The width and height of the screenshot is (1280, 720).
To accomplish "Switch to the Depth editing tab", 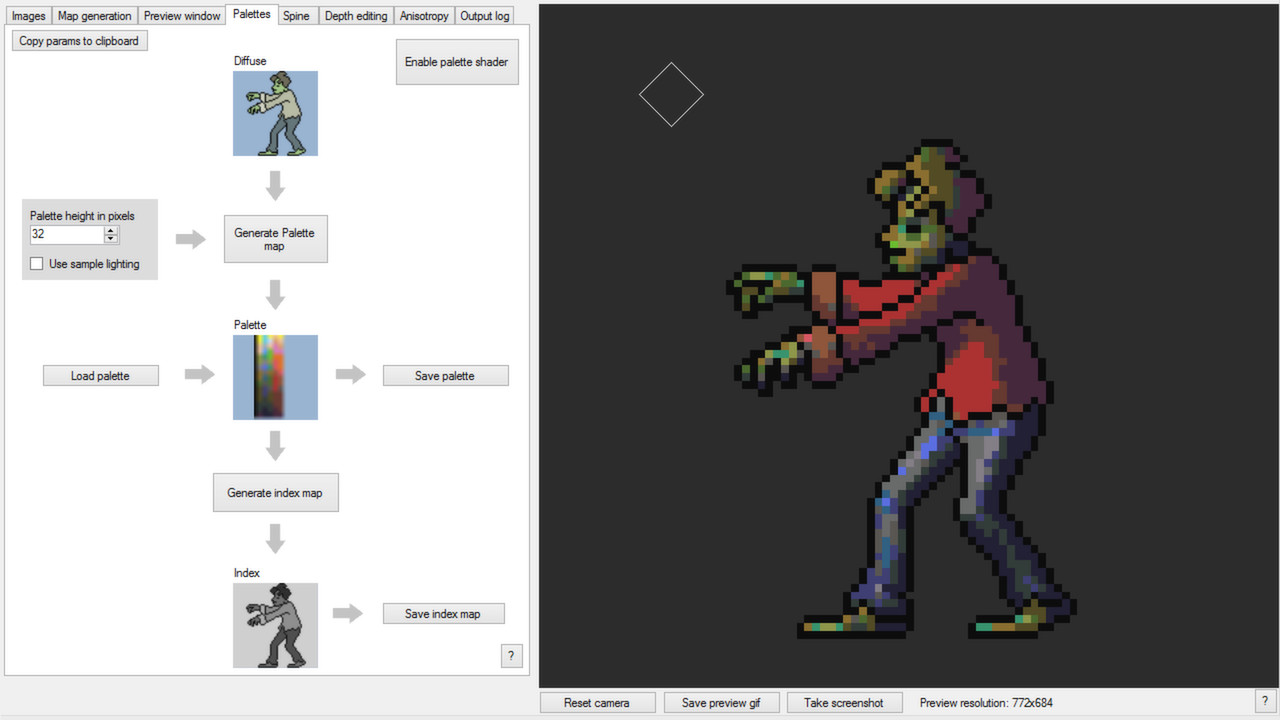I will click(x=356, y=15).
